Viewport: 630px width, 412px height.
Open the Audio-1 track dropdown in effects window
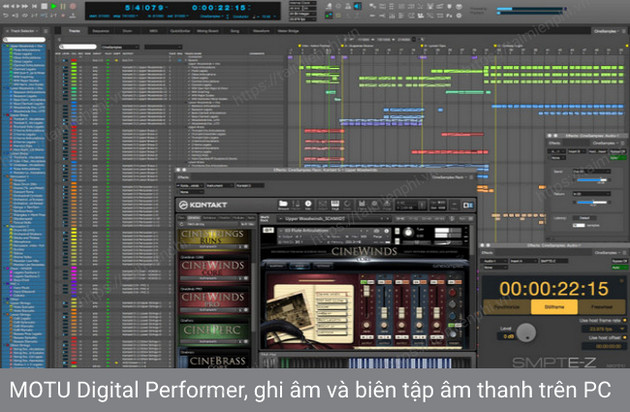pos(494,261)
